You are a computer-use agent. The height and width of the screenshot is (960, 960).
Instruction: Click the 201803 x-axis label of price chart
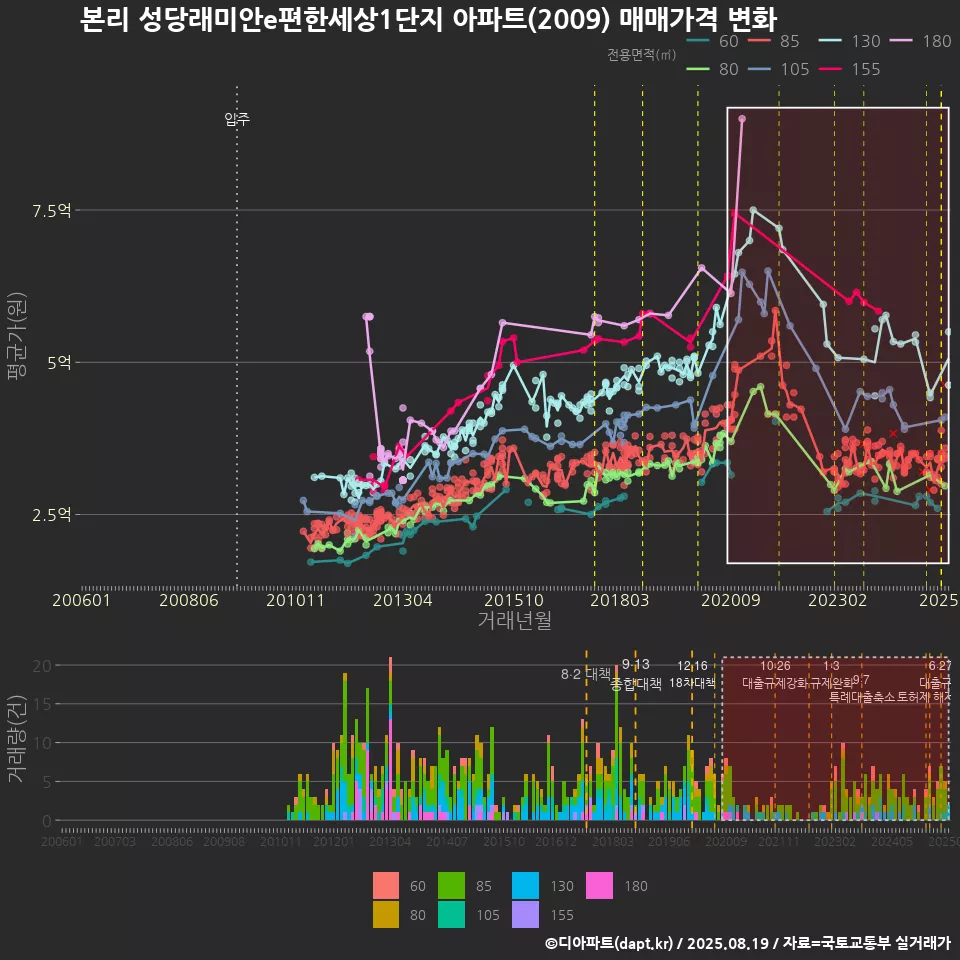[x=620, y=600]
